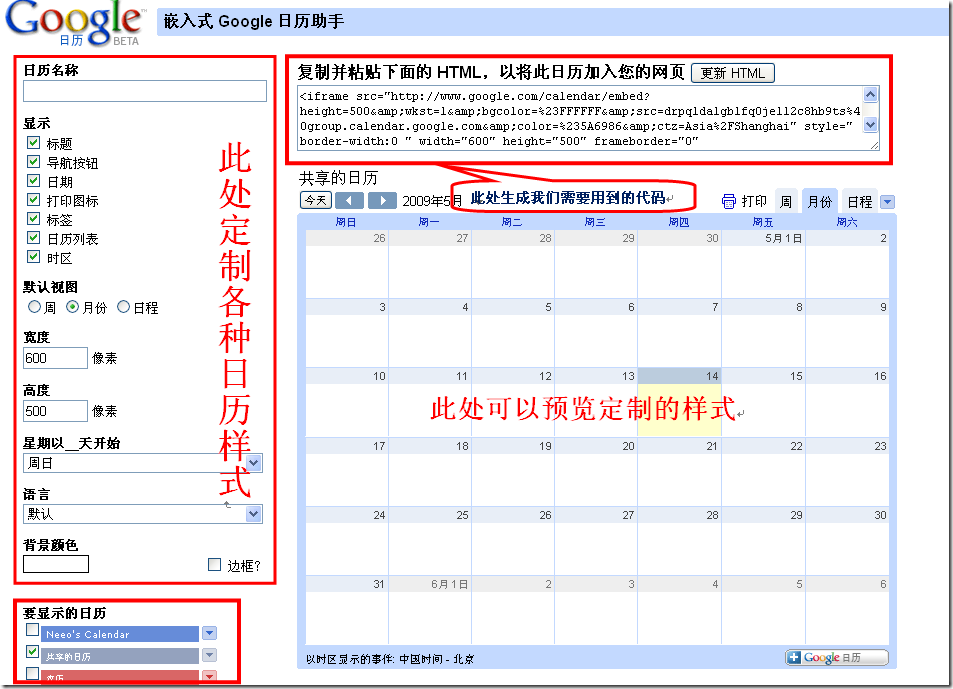The image size is (953, 689).
Task: Click the highlighted day 14 cell
Action: (679, 402)
